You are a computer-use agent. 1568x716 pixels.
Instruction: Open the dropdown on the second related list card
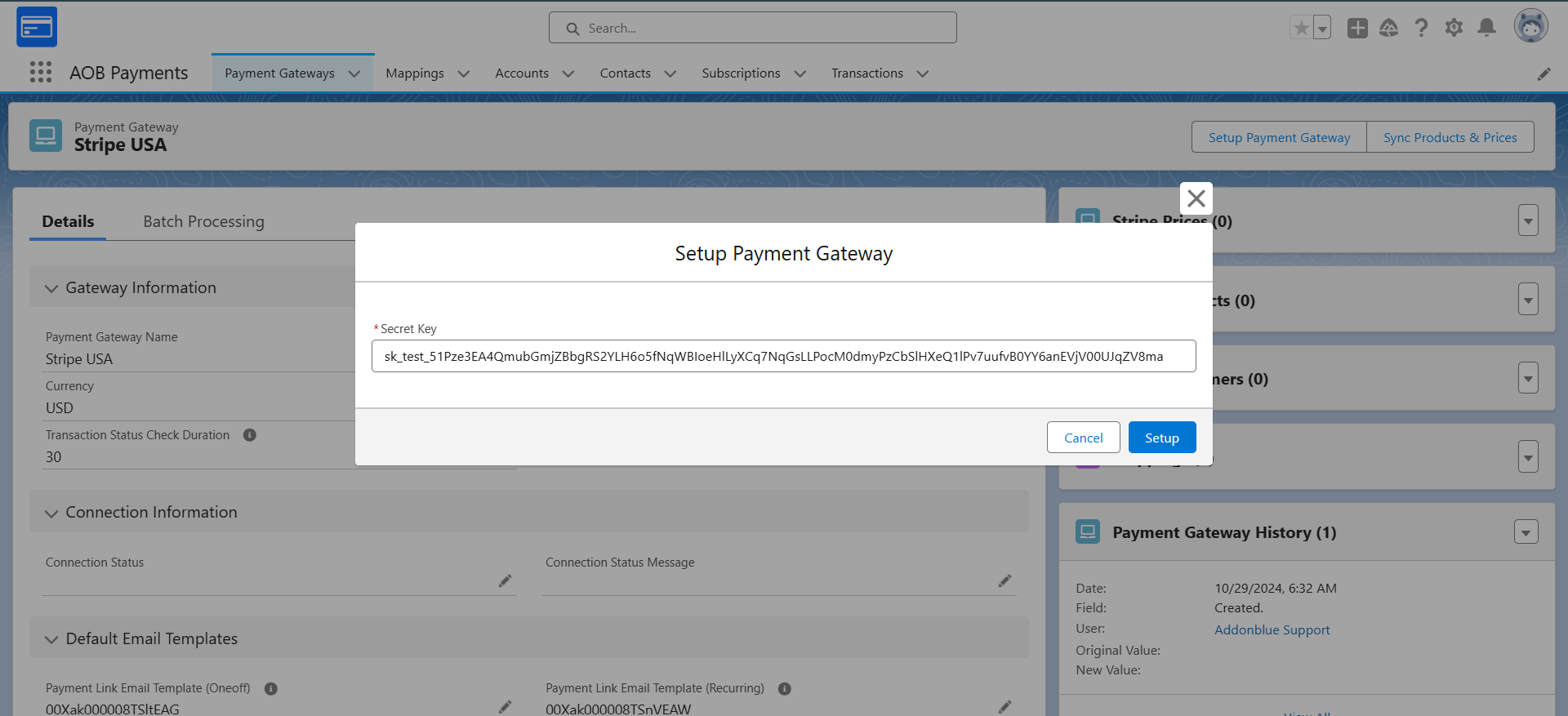coord(1528,299)
